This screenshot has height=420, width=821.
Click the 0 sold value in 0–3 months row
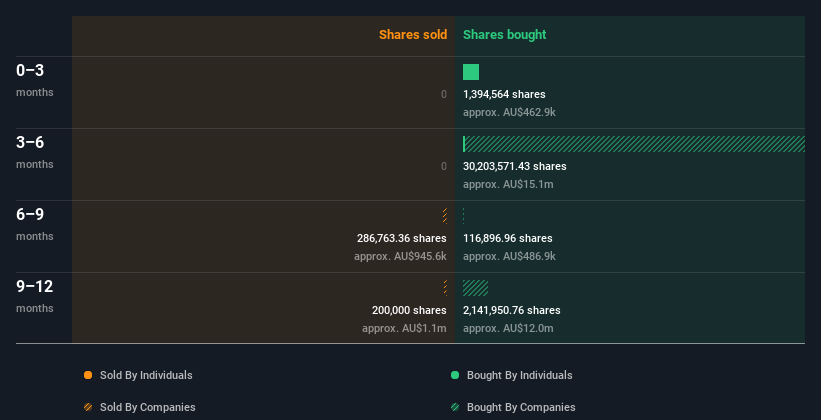click(x=444, y=94)
